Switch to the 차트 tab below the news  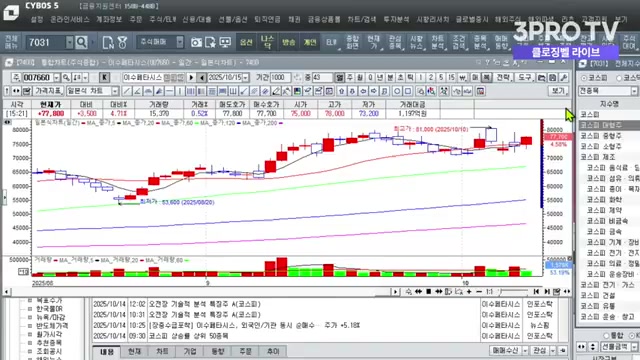(162, 351)
